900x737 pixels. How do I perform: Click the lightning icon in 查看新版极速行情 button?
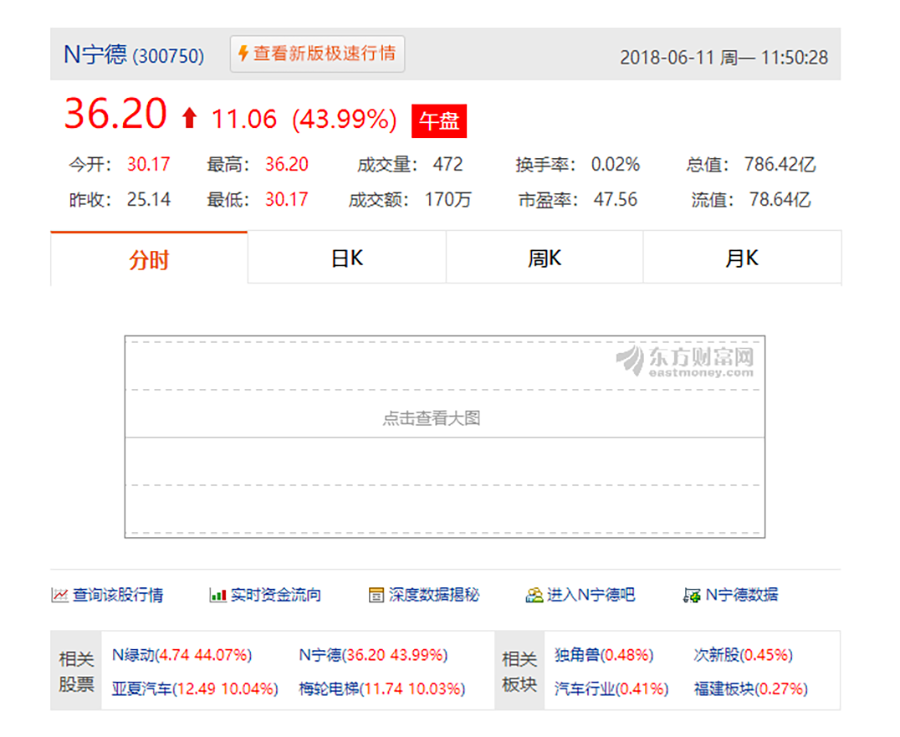click(x=243, y=54)
